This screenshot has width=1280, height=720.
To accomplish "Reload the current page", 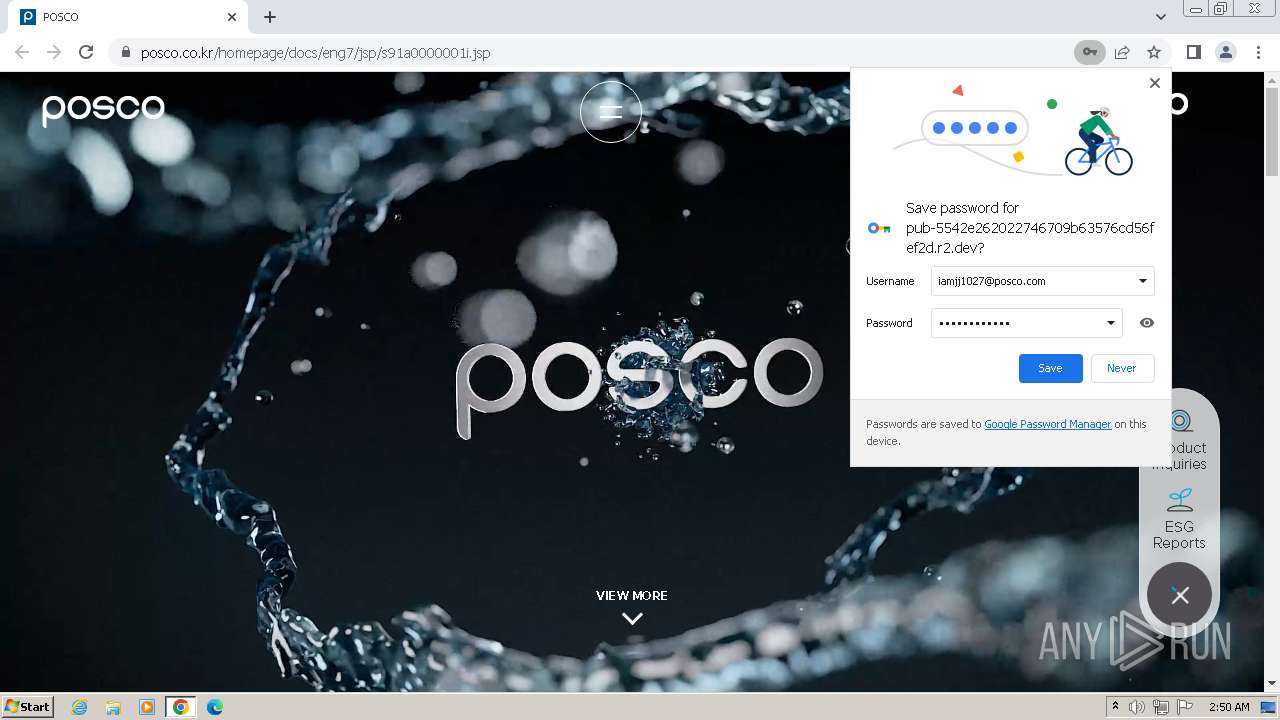I will (x=86, y=52).
